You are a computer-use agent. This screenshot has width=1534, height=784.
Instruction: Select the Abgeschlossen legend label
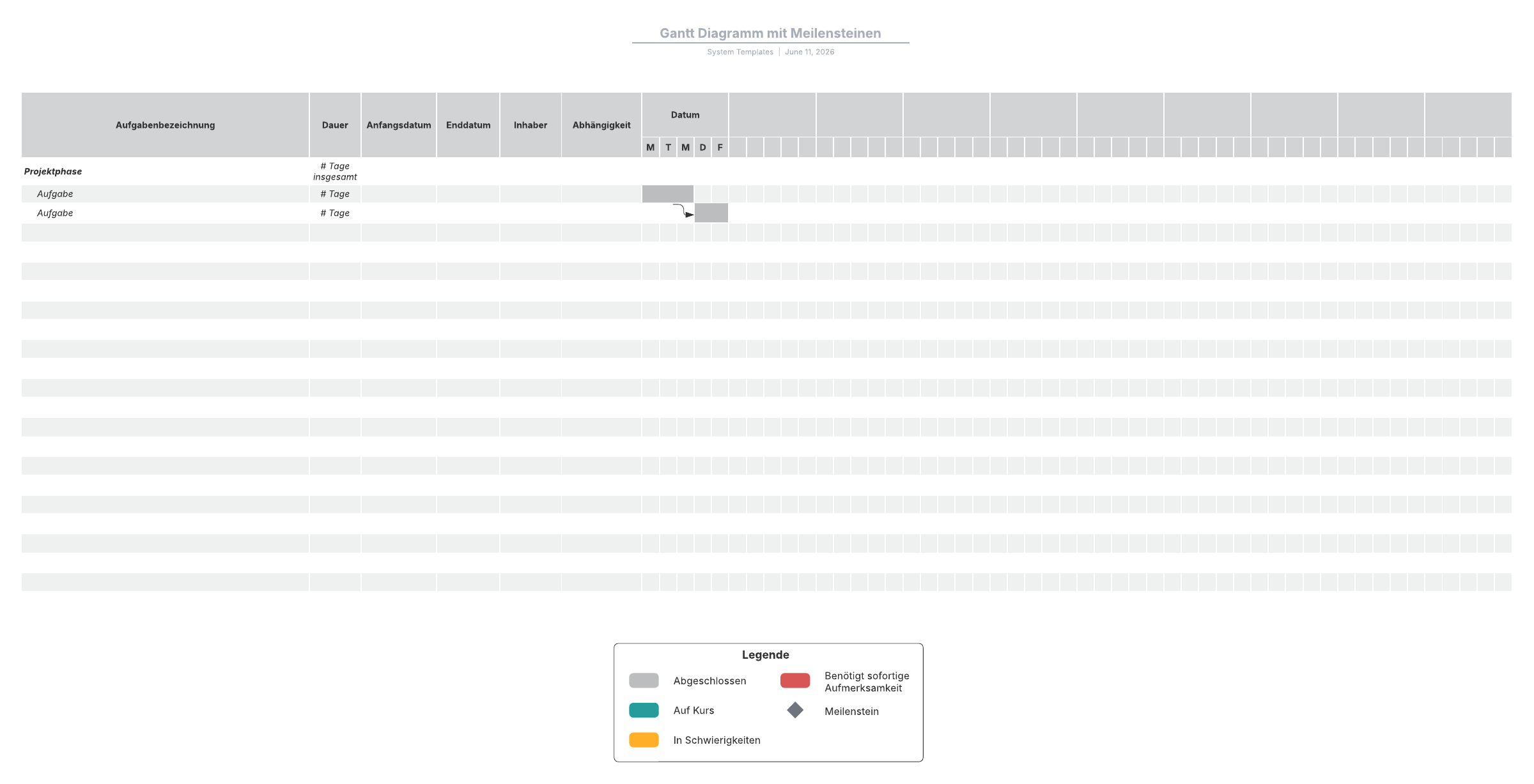coord(709,681)
